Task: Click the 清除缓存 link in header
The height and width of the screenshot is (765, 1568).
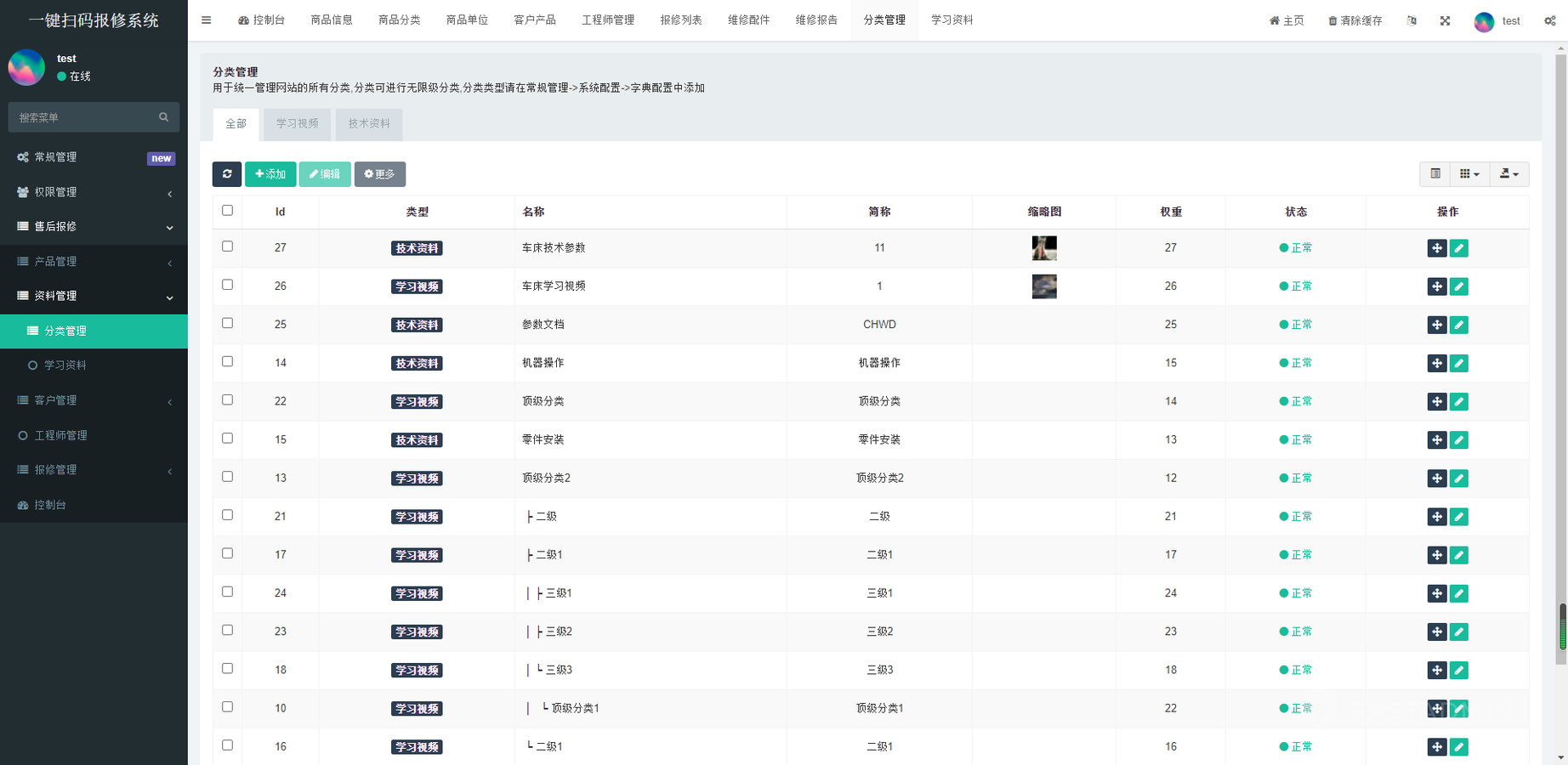Action: [x=1355, y=20]
